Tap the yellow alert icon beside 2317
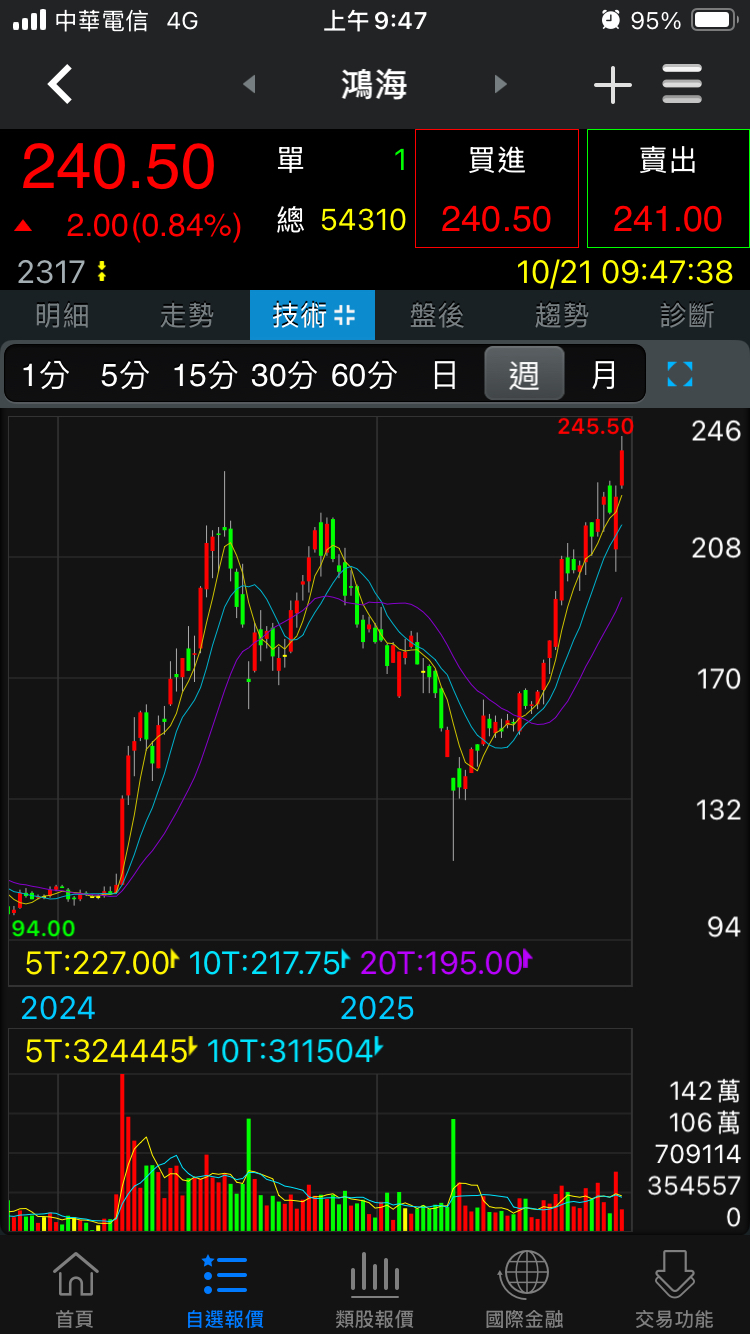This screenshot has width=750, height=1334. click(101, 271)
